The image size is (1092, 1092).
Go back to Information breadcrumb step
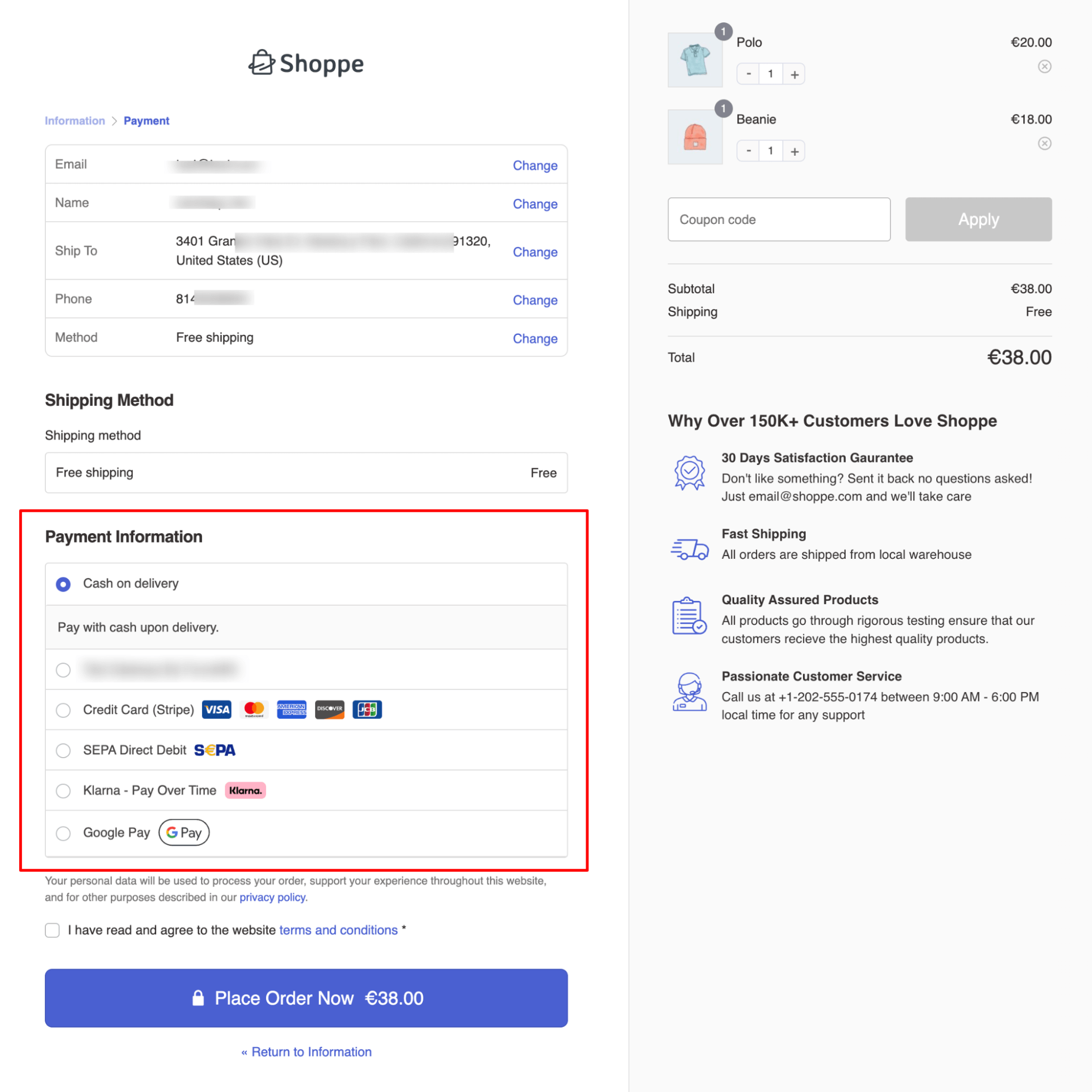pos(75,121)
